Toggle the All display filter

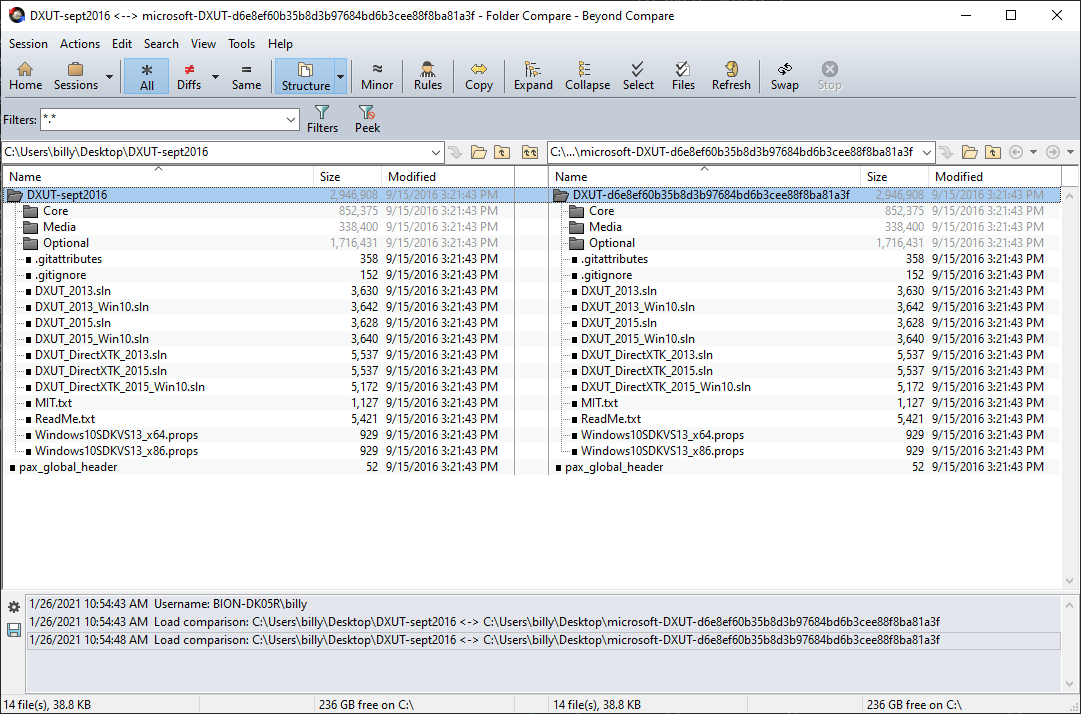pyautogui.click(x=146, y=76)
